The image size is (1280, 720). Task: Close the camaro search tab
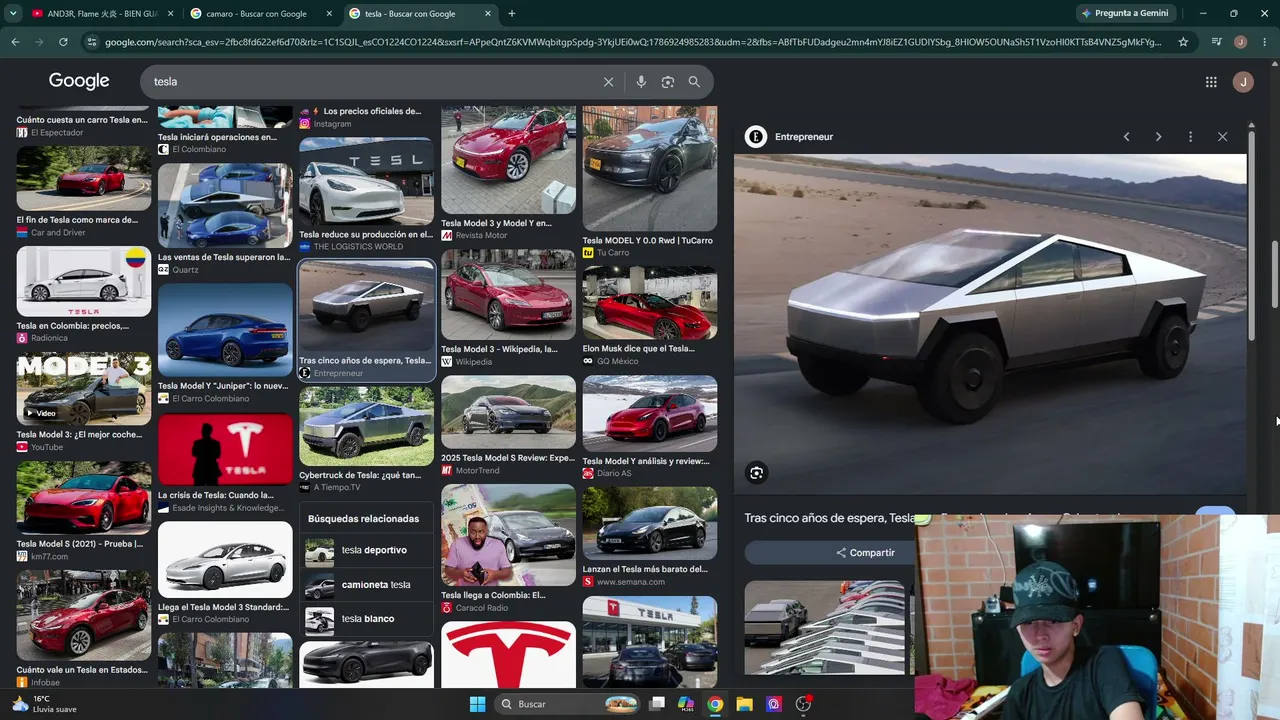[x=329, y=14]
